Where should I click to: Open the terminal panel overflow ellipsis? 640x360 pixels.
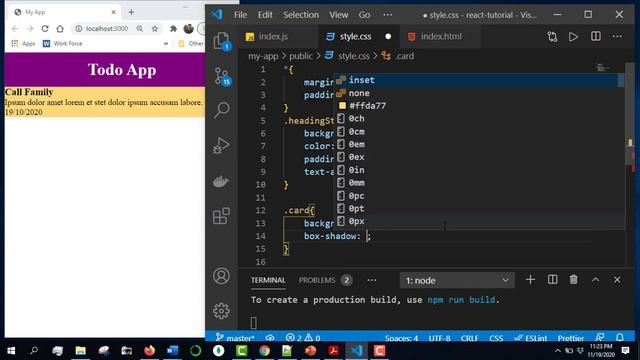371,280
